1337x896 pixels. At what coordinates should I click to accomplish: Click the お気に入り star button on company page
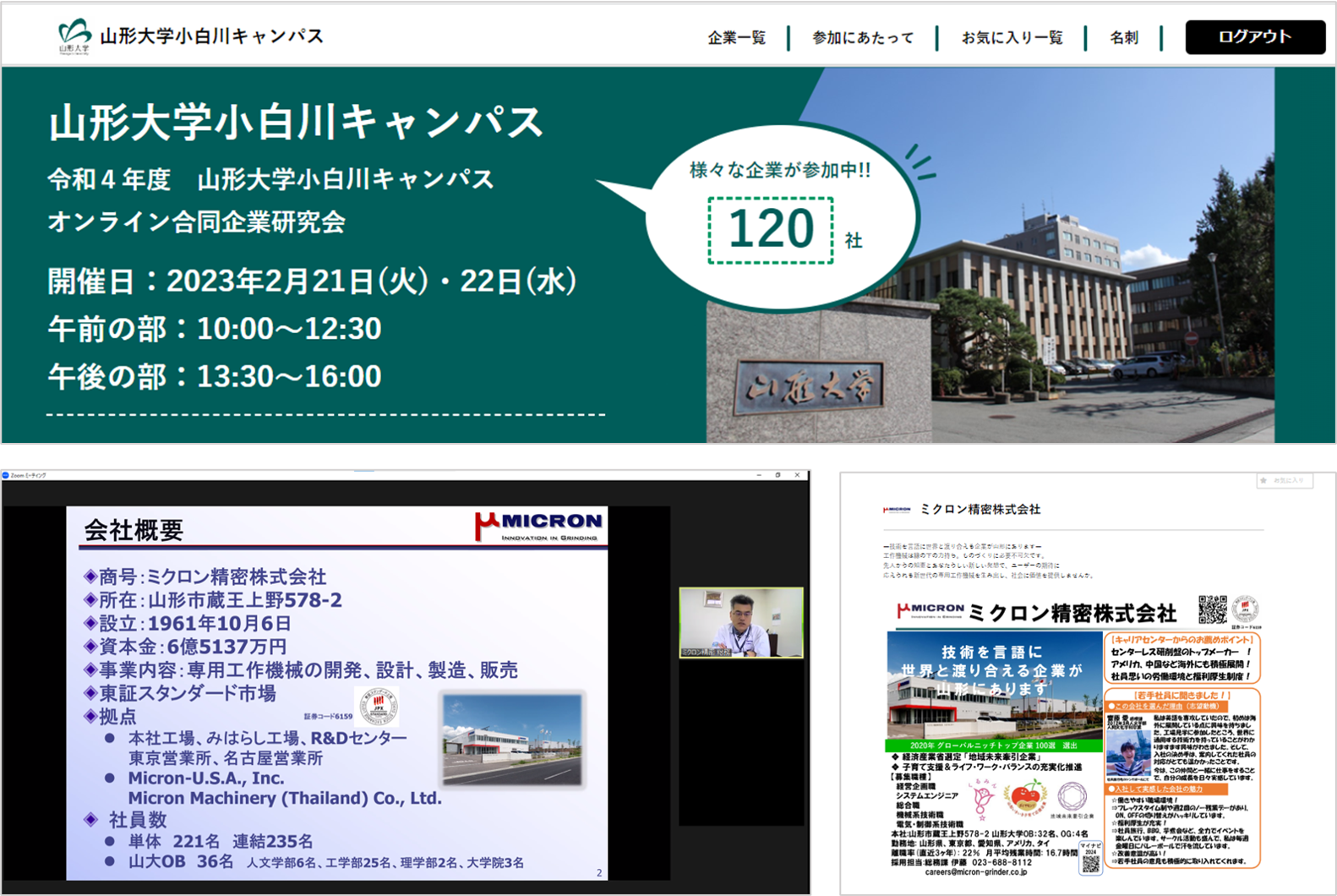[x=1285, y=480]
